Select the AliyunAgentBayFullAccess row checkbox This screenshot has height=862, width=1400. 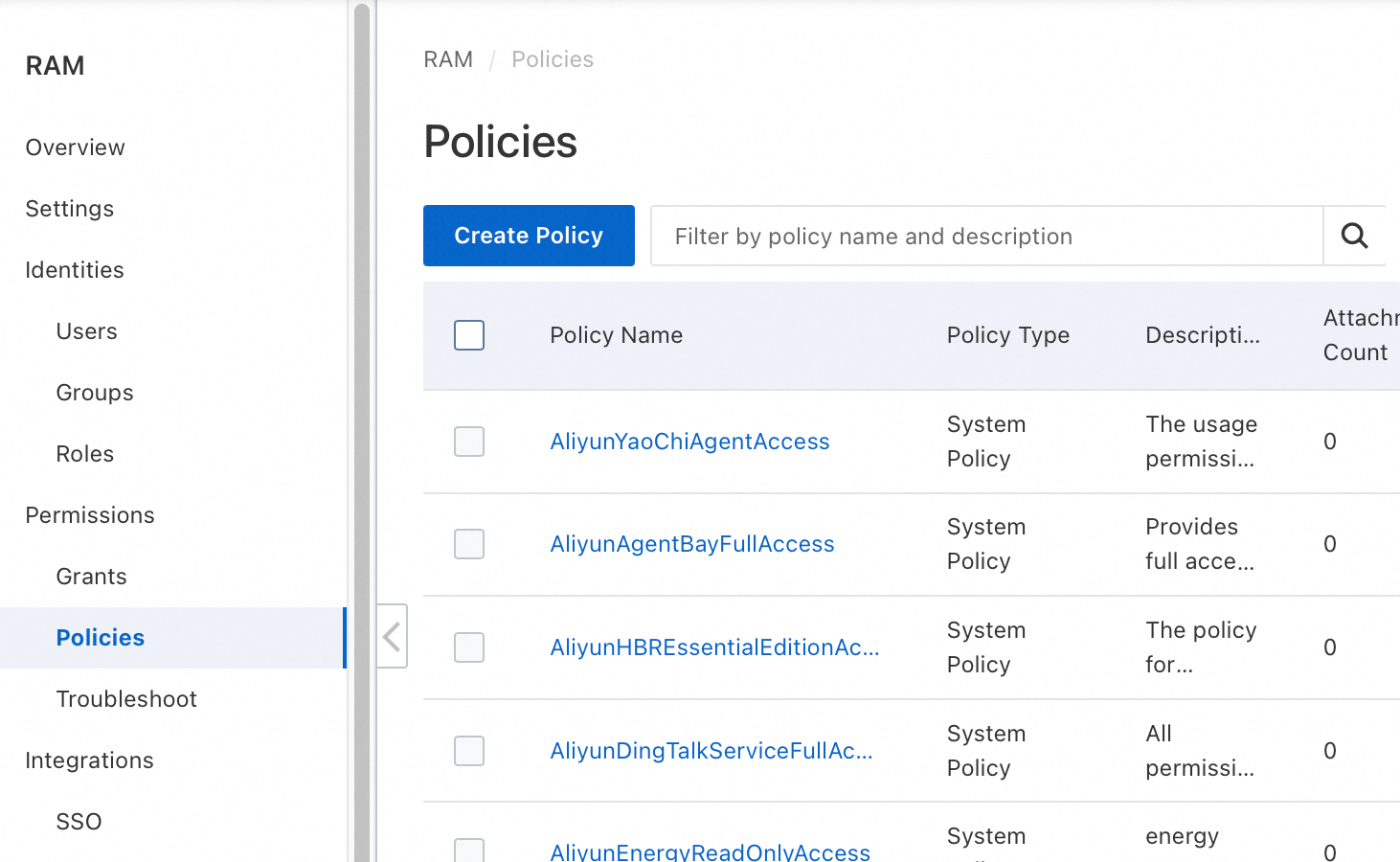click(x=469, y=544)
